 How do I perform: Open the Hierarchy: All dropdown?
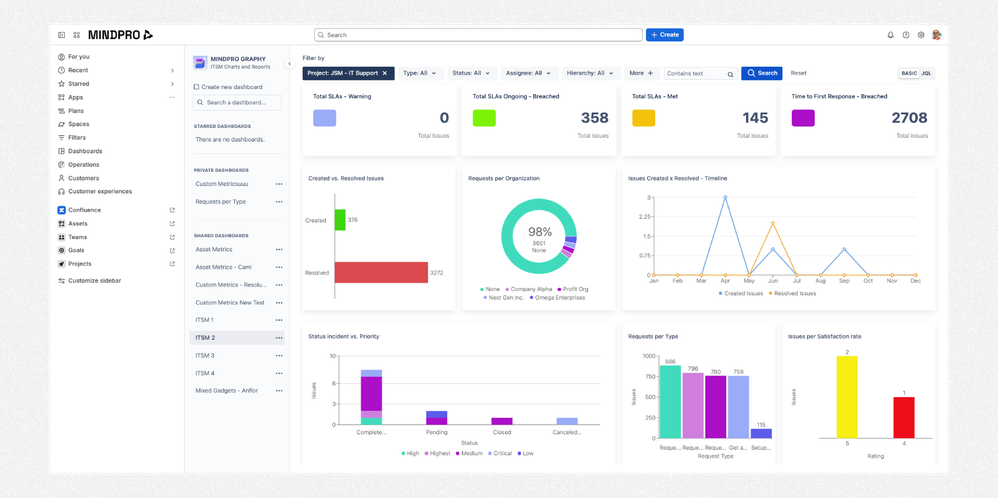tap(591, 73)
